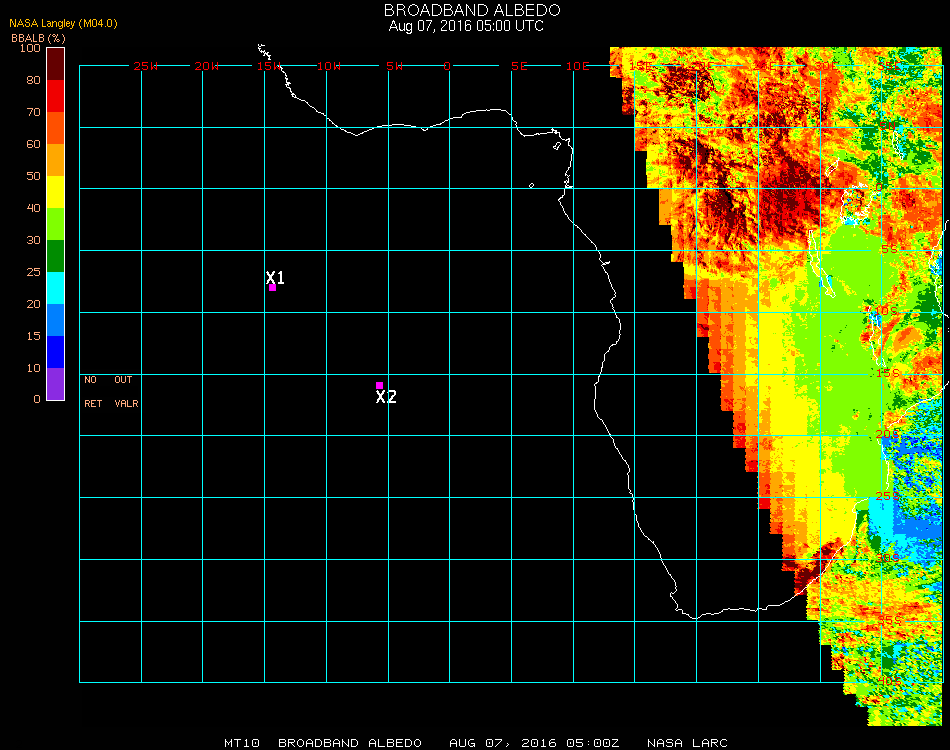The height and width of the screenshot is (750, 950).
Task: Click the '15S' latitude label
Action: tap(888, 373)
